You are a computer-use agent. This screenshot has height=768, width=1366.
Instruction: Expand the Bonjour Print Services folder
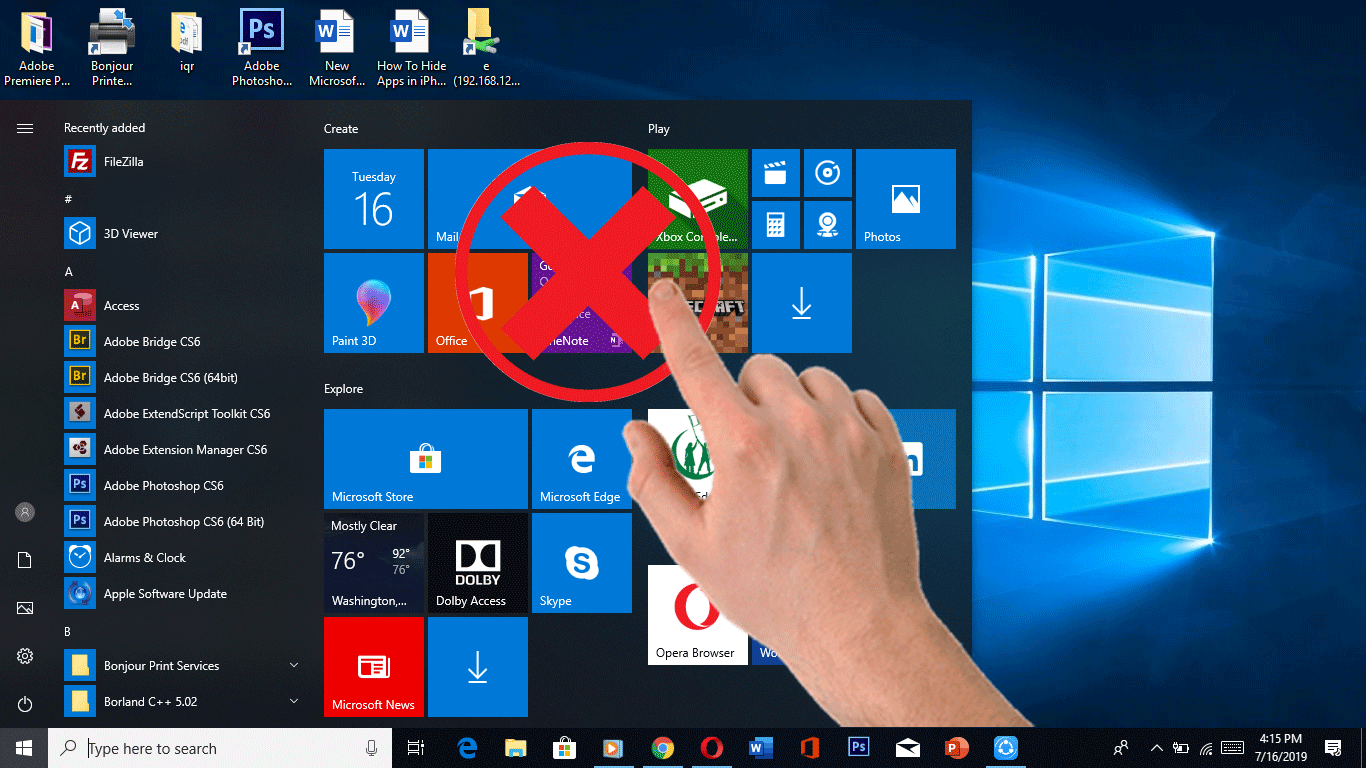182,666
